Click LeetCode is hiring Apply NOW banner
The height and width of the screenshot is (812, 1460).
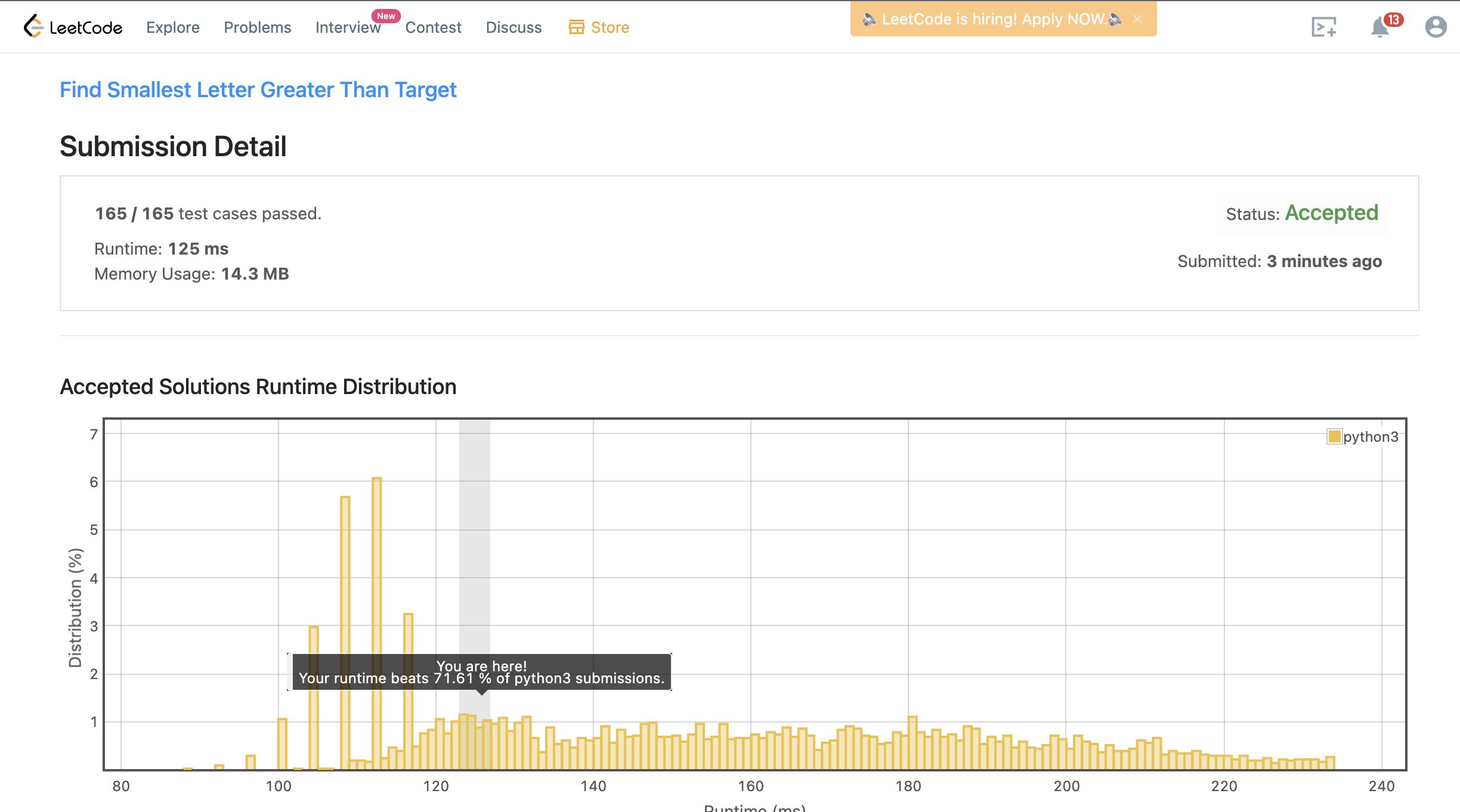[x=993, y=19]
